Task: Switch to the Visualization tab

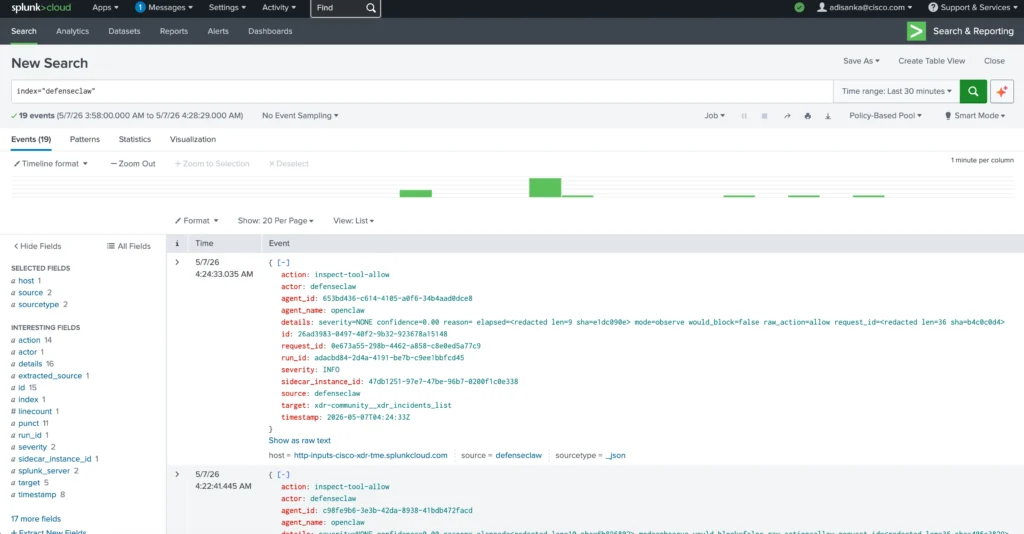Action: (x=193, y=139)
